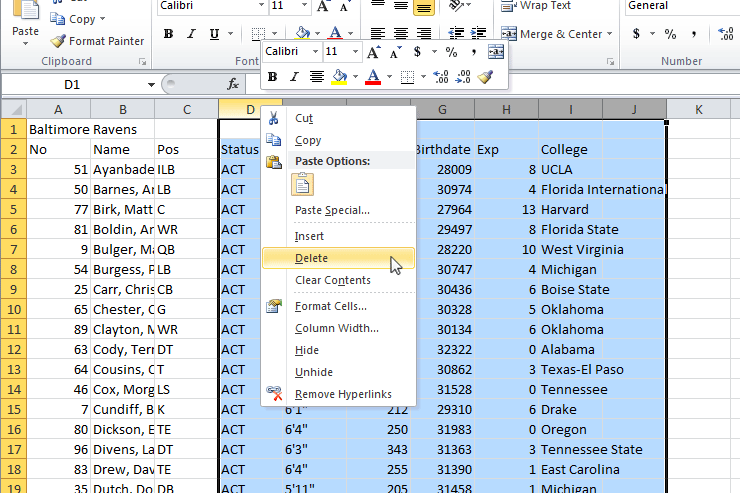Click the mini toolbar comma style icon
This screenshot has width=740, height=493.
coord(473,52)
